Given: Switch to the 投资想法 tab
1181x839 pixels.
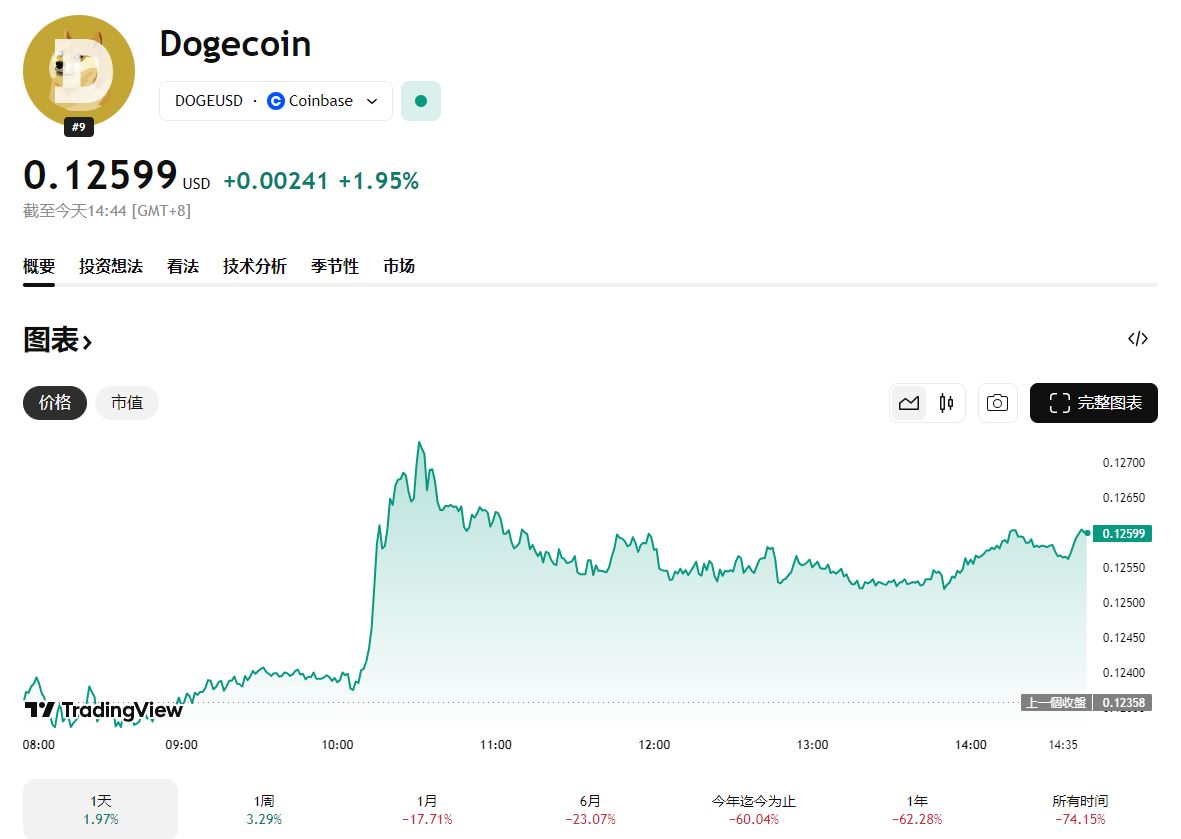Looking at the screenshot, I should pyautogui.click(x=111, y=266).
